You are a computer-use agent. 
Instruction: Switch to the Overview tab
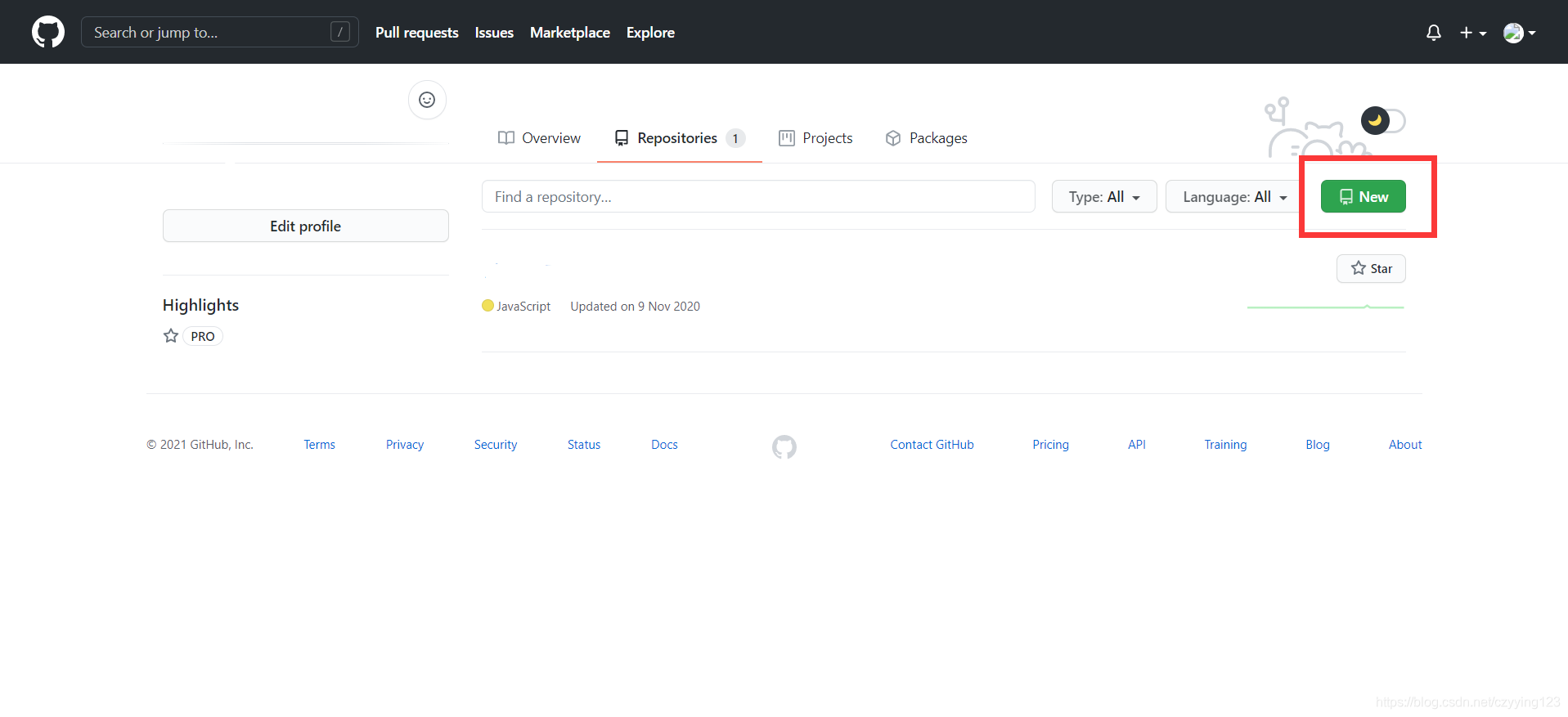click(x=539, y=138)
